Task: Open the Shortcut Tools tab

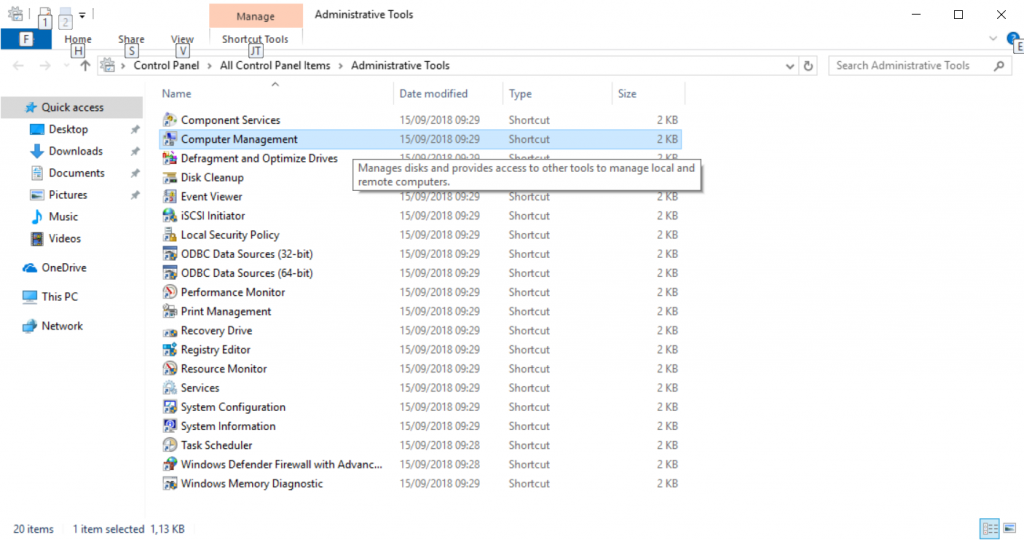Action: click(255, 39)
